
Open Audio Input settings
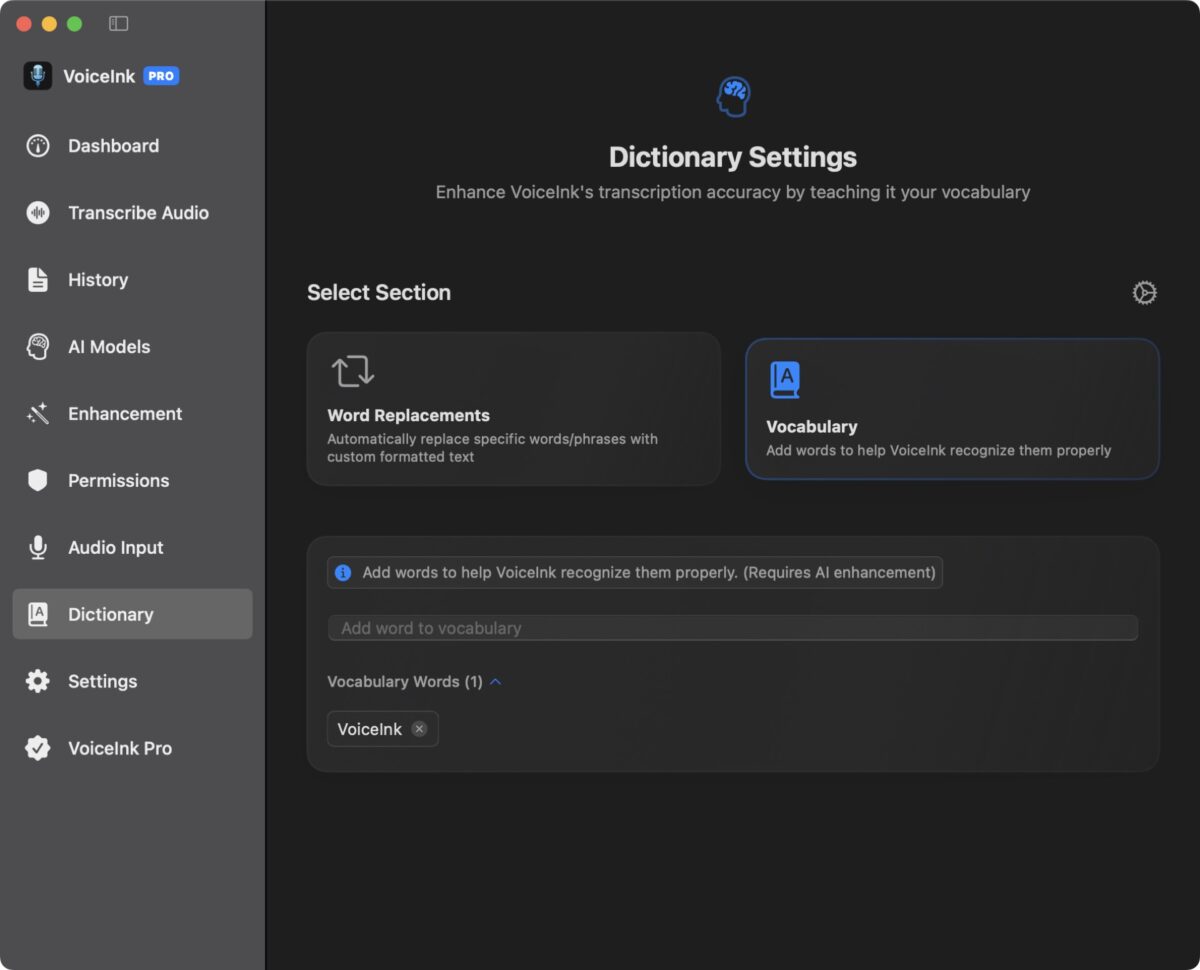(132, 548)
